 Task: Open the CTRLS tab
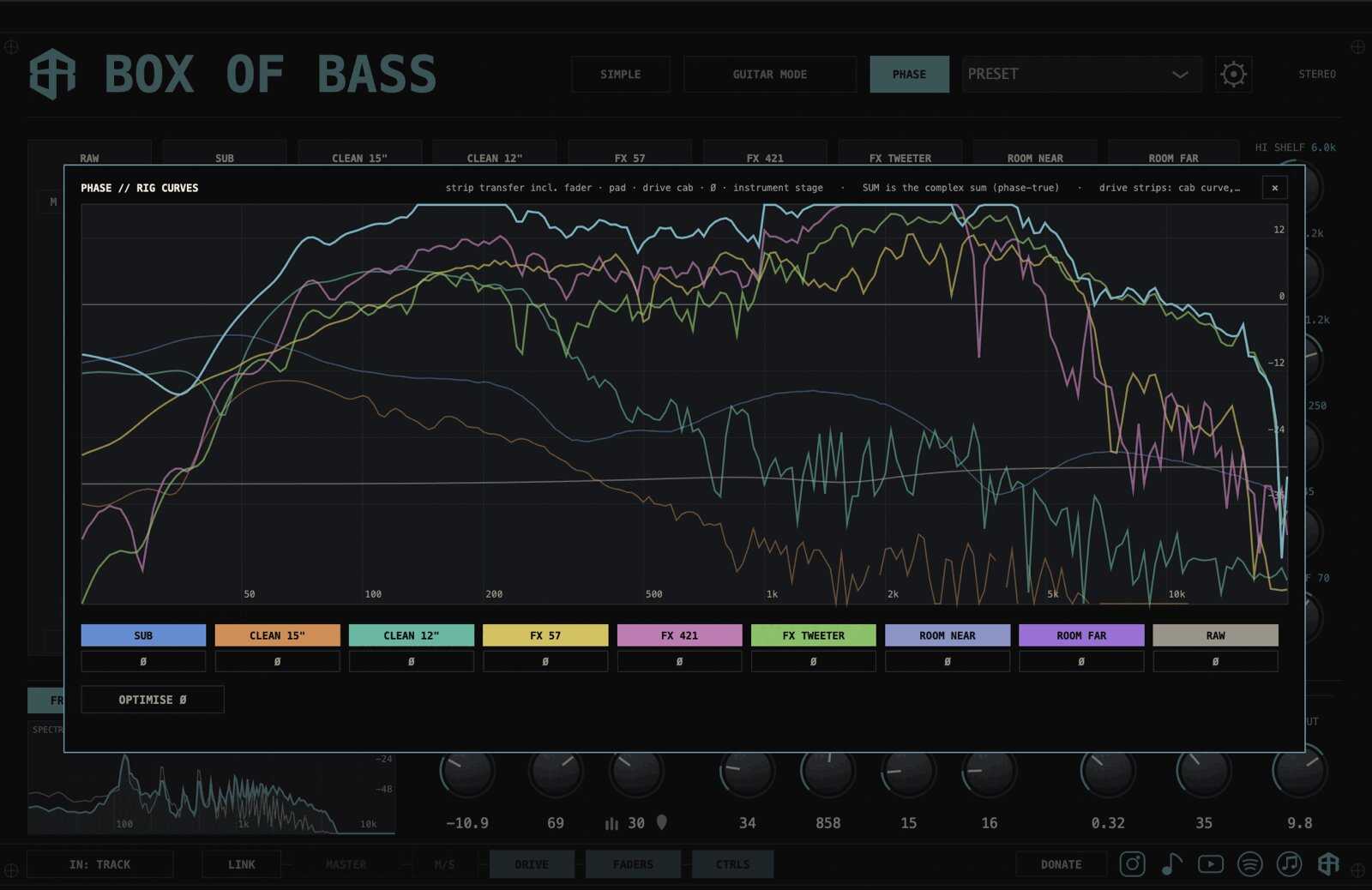point(732,864)
